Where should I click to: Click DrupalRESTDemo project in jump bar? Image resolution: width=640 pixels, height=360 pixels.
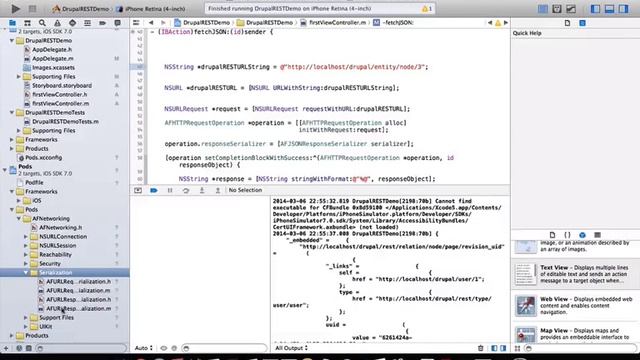202,23
